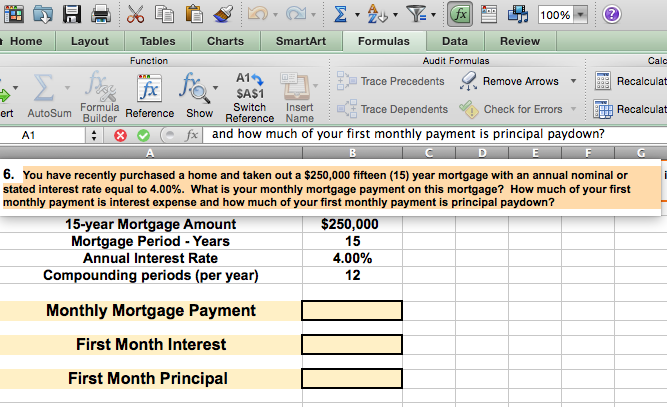Open Help with the purple question mark
The width and height of the screenshot is (667, 407).
[x=611, y=14]
